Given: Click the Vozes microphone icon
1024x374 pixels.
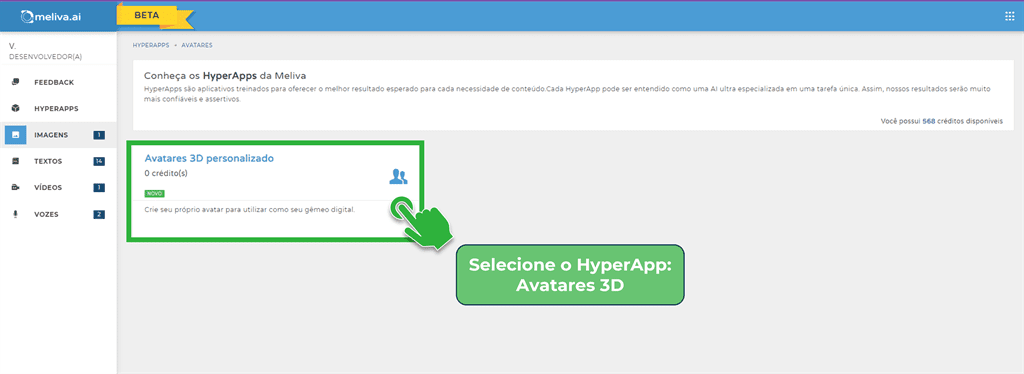Looking at the screenshot, I should [16, 214].
